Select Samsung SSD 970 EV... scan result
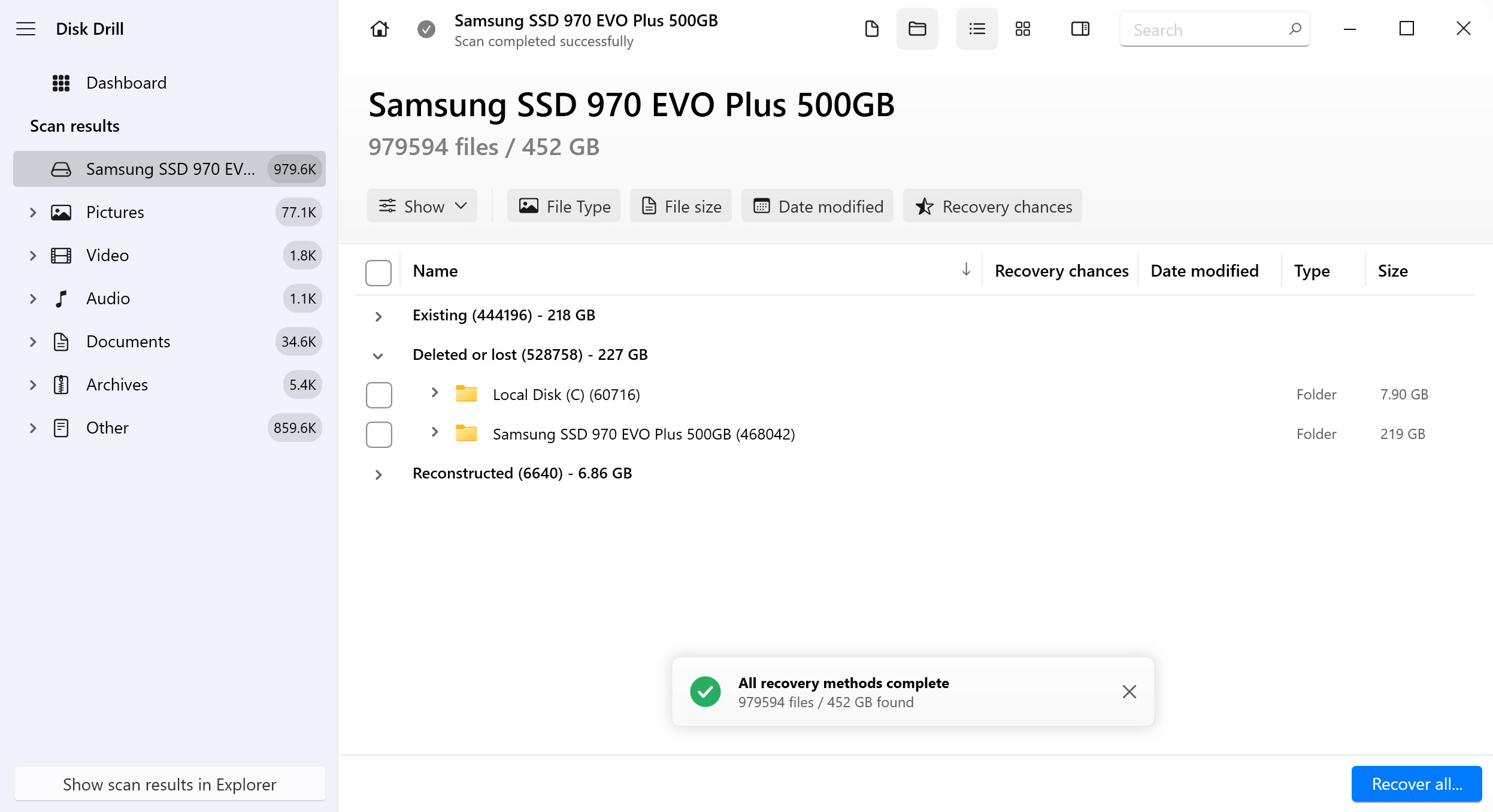1493x812 pixels. [169, 169]
